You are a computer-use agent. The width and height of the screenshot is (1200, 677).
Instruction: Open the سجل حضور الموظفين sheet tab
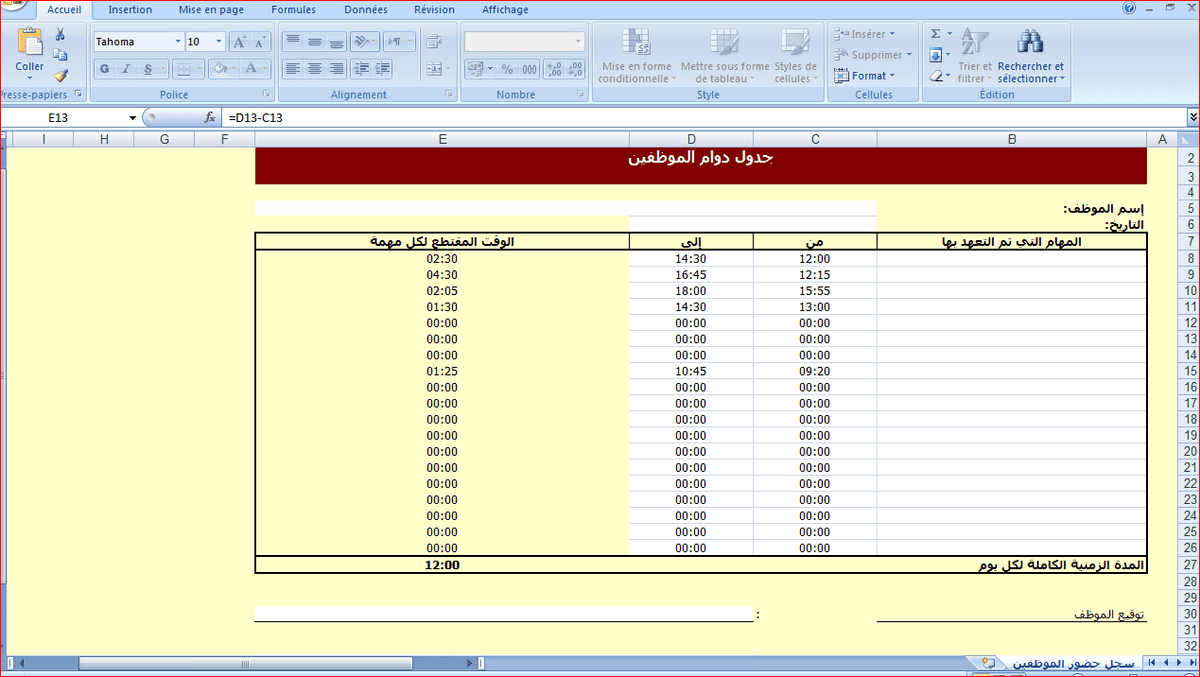tap(1073, 663)
